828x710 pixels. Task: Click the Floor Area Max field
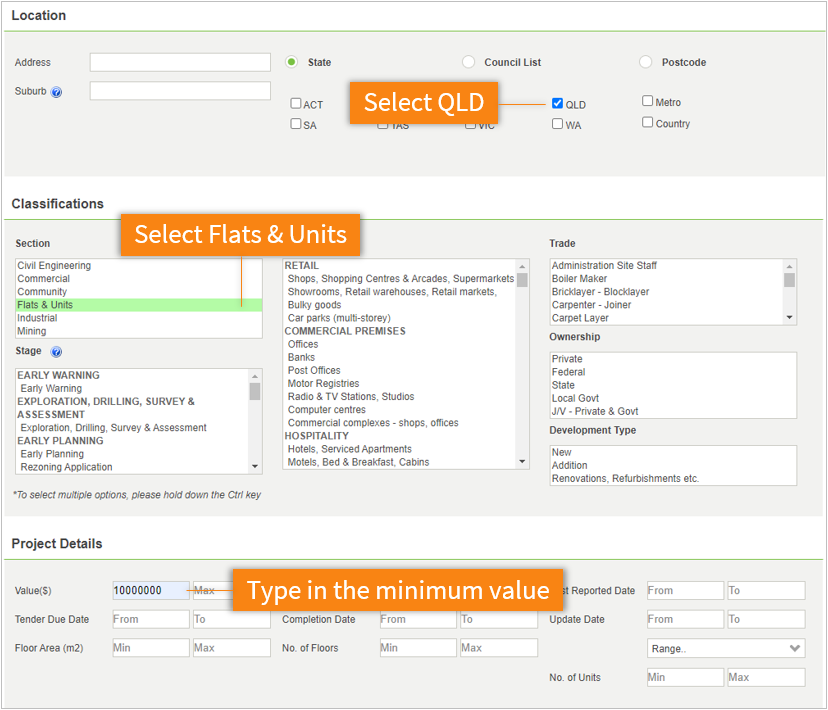pos(232,648)
